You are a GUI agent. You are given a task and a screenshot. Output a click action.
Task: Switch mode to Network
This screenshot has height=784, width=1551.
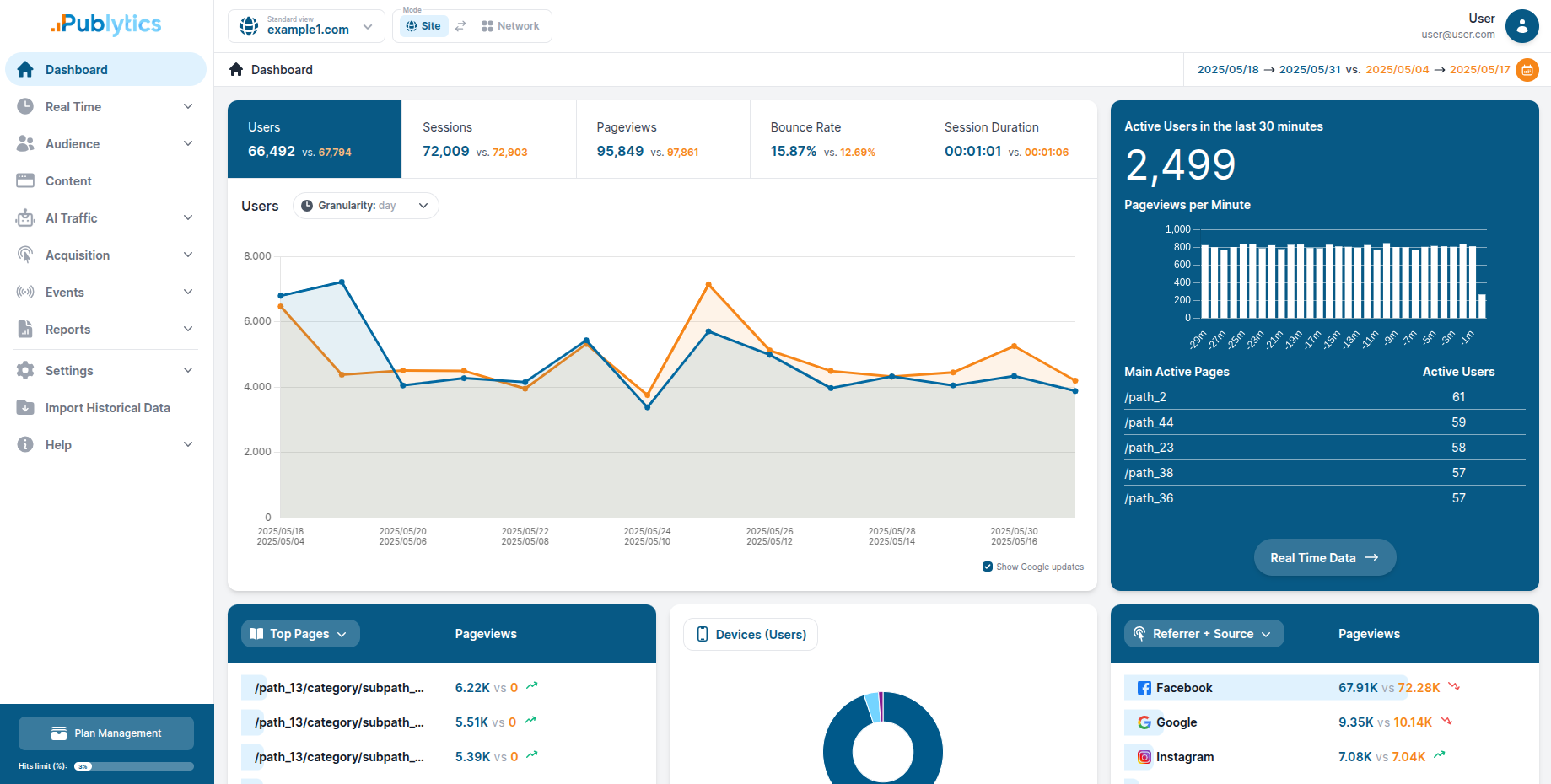pyautogui.click(x=510, y=25)
